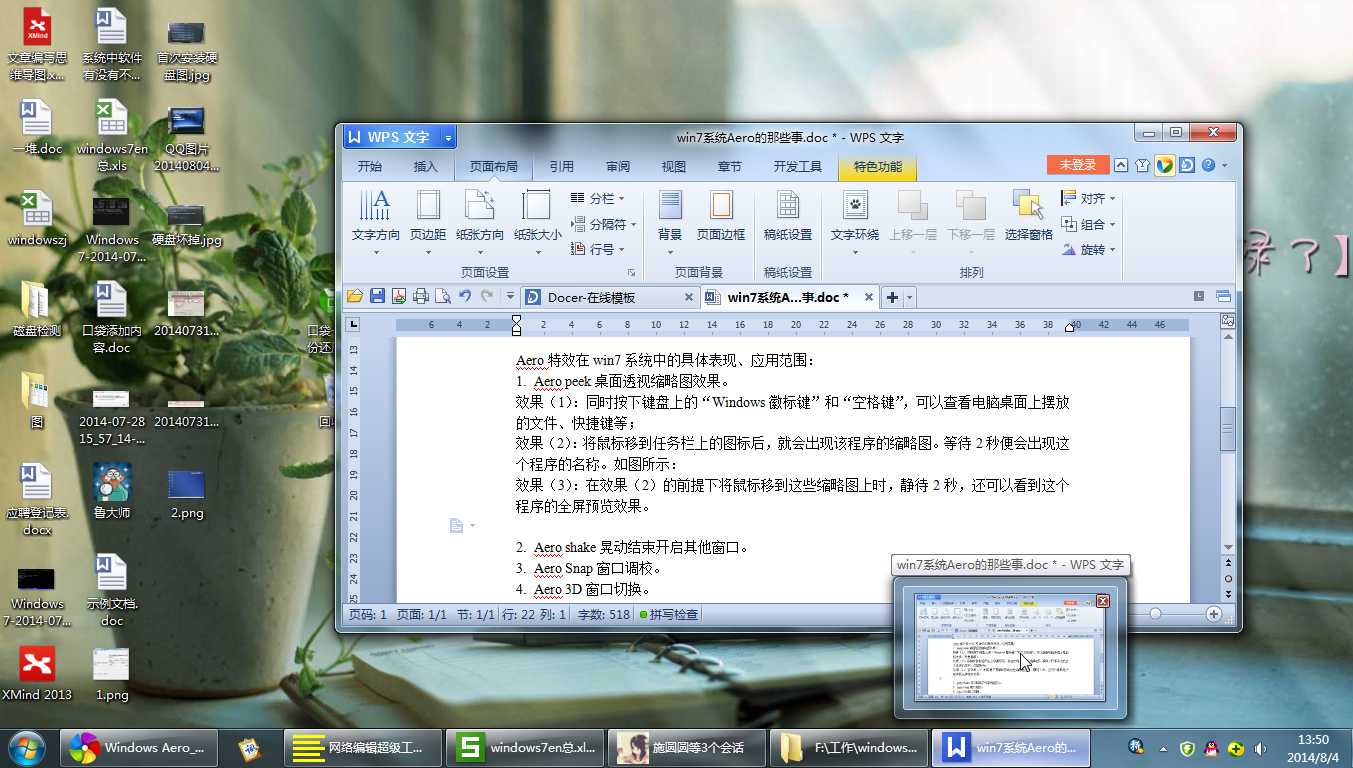Image resolution: width=1353 pixels, height=768 pixels.
Task: Click the print preview icon
Action: click(x=443, y=296)
